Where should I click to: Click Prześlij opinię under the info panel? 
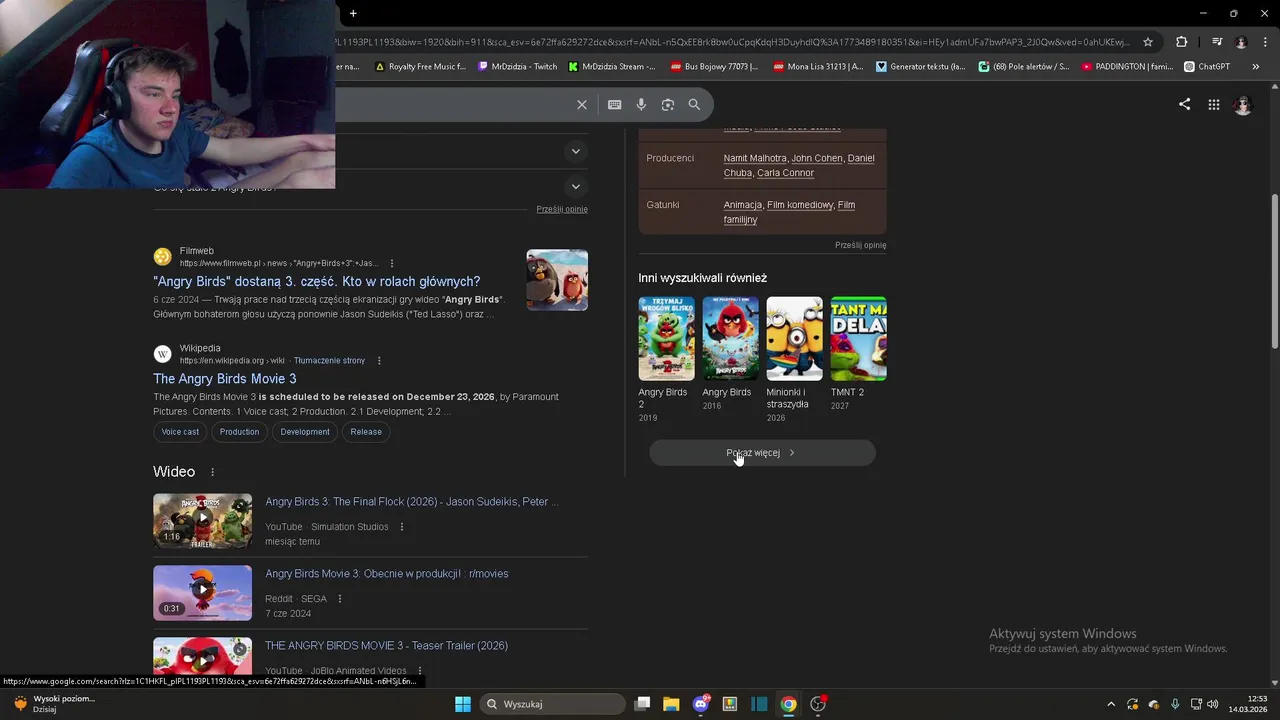861,245
